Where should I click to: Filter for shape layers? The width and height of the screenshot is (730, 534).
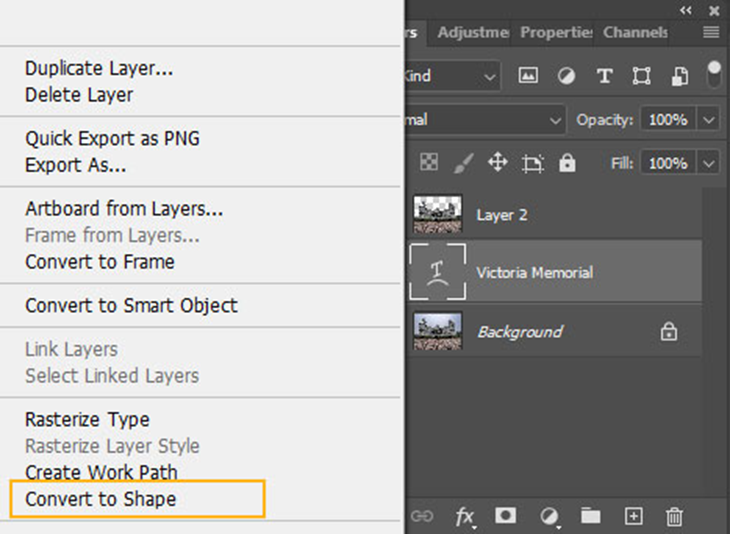click(x=641, y=76)
